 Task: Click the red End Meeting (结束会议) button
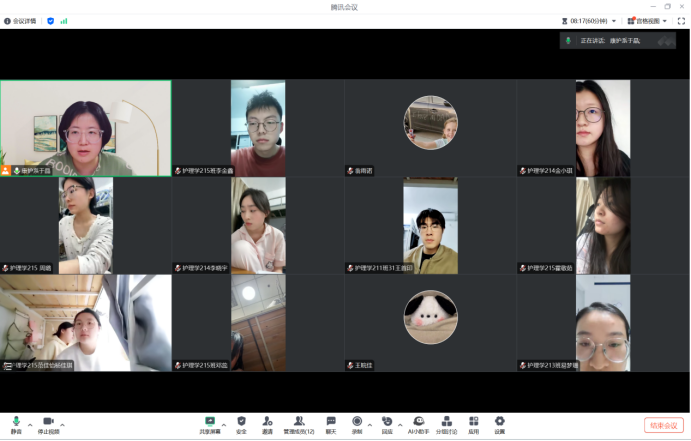pos(663,425)
